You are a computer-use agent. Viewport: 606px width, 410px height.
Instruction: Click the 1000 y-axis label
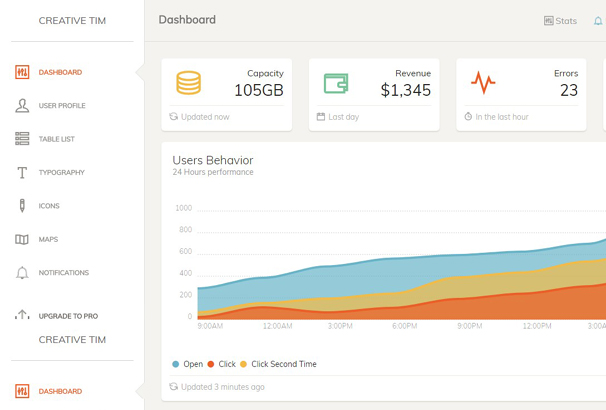(184, 208)
